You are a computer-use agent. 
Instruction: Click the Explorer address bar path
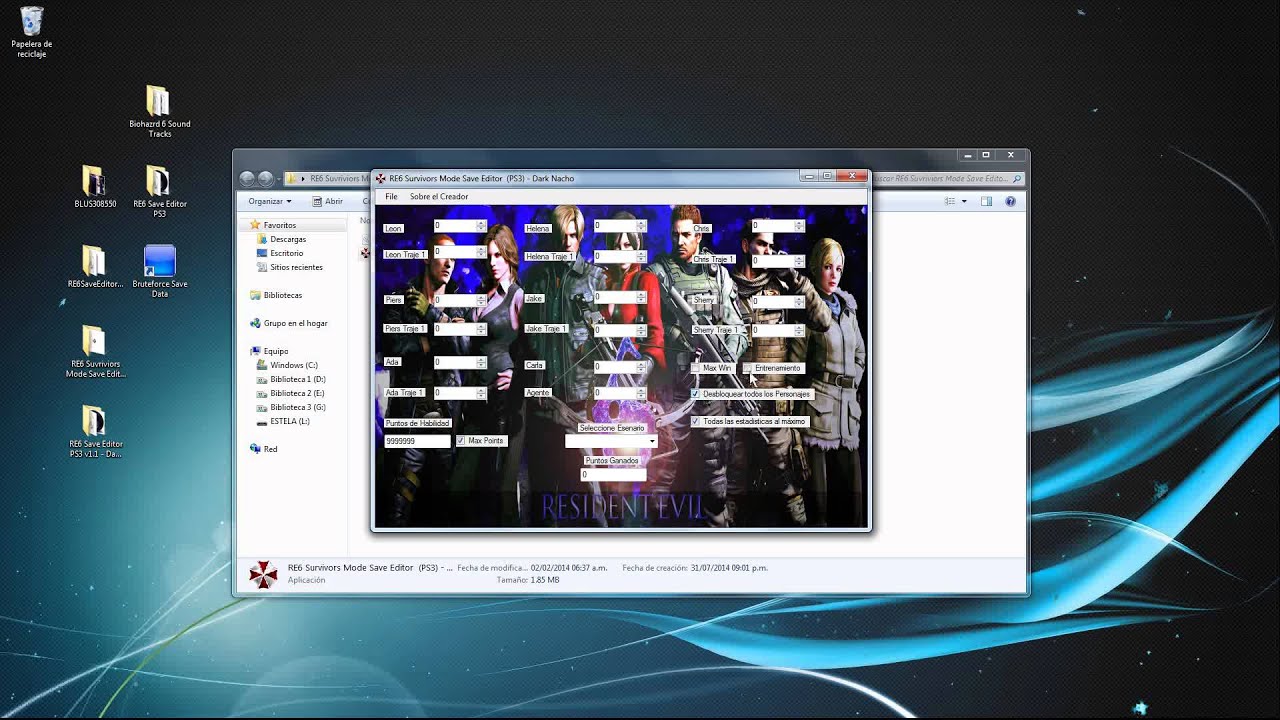328,179
